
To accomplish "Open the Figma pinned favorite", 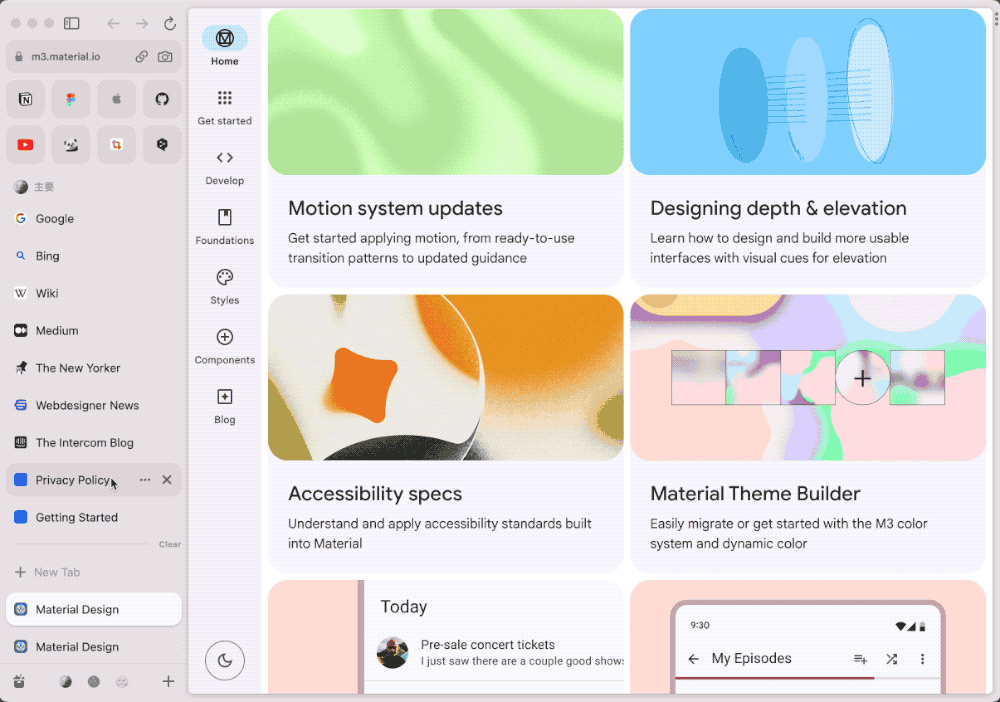I will [71, 99].
